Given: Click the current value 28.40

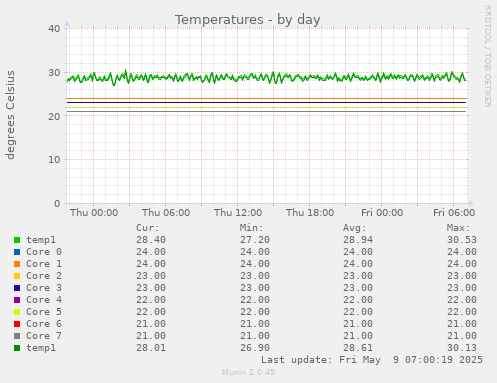Looking at the screenshot, I should 151,240.
